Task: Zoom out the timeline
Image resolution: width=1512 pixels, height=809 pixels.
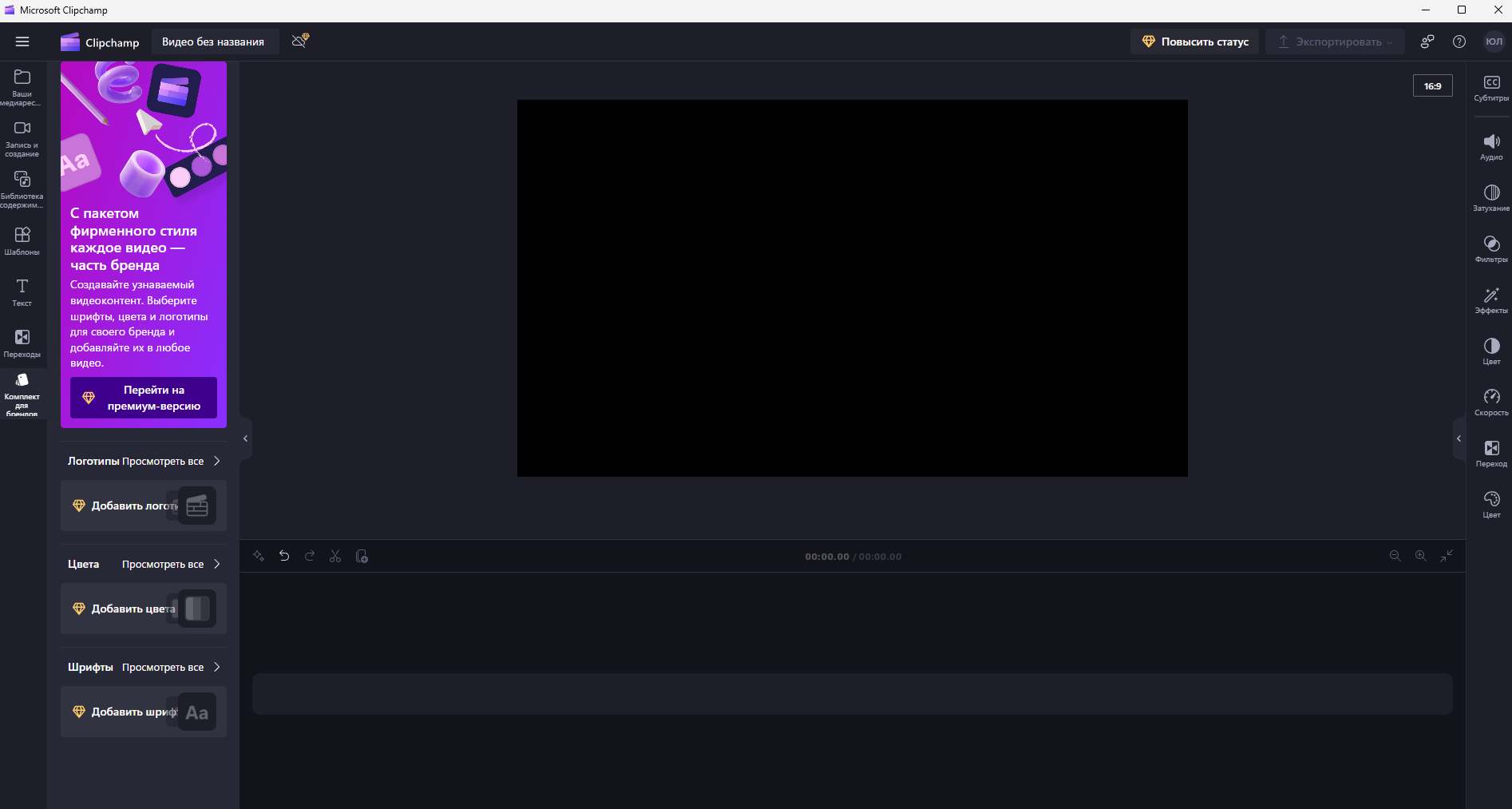Action: coord(1395,556)
